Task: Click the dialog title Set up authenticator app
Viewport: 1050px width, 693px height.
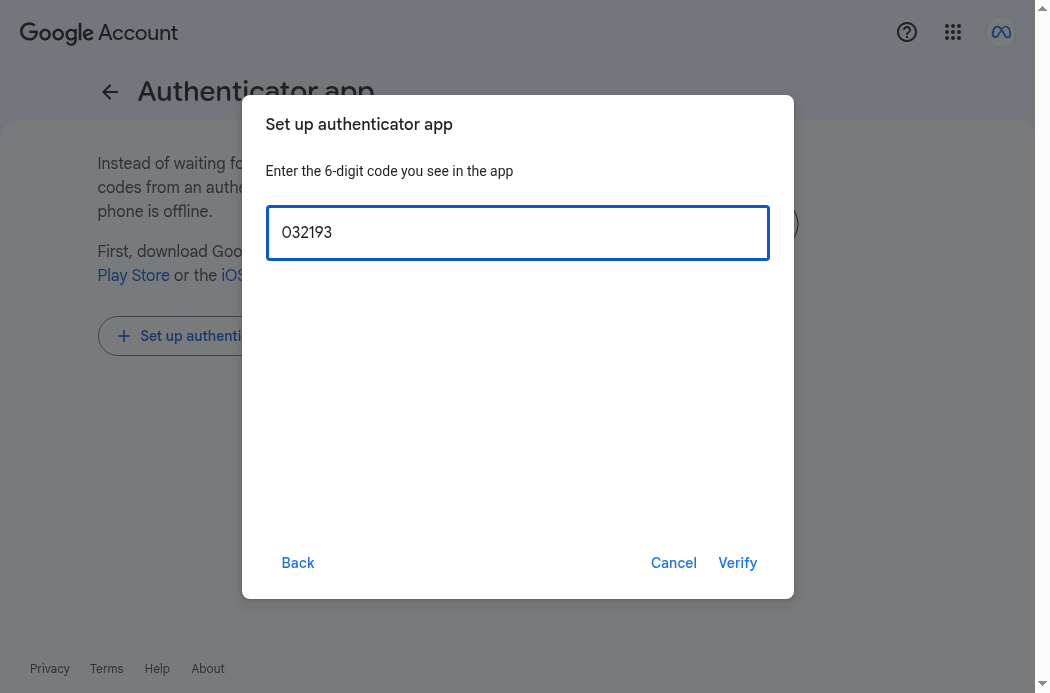Action: pos(359,125)
